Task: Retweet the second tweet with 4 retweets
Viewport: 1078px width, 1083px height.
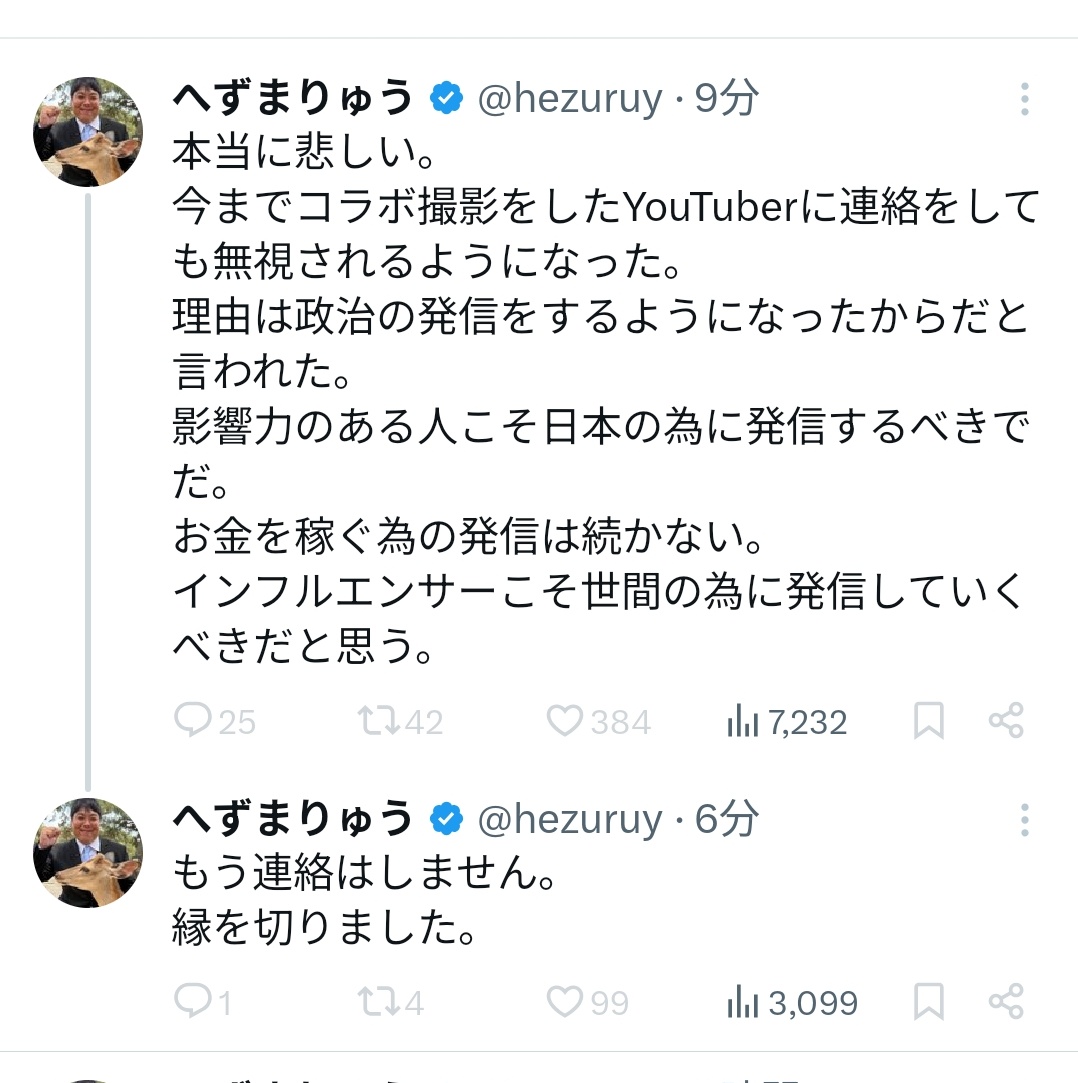Action: click(379, 1001)
